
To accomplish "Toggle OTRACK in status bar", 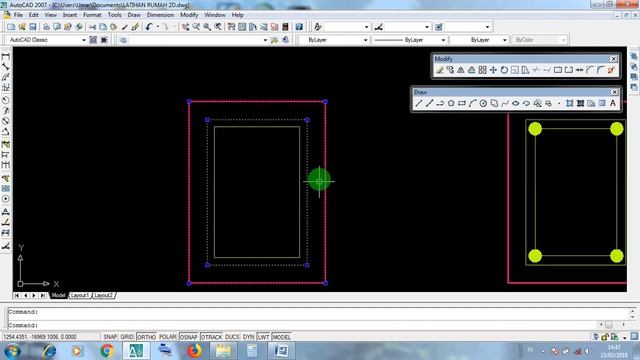I will (x=211, y=337).
